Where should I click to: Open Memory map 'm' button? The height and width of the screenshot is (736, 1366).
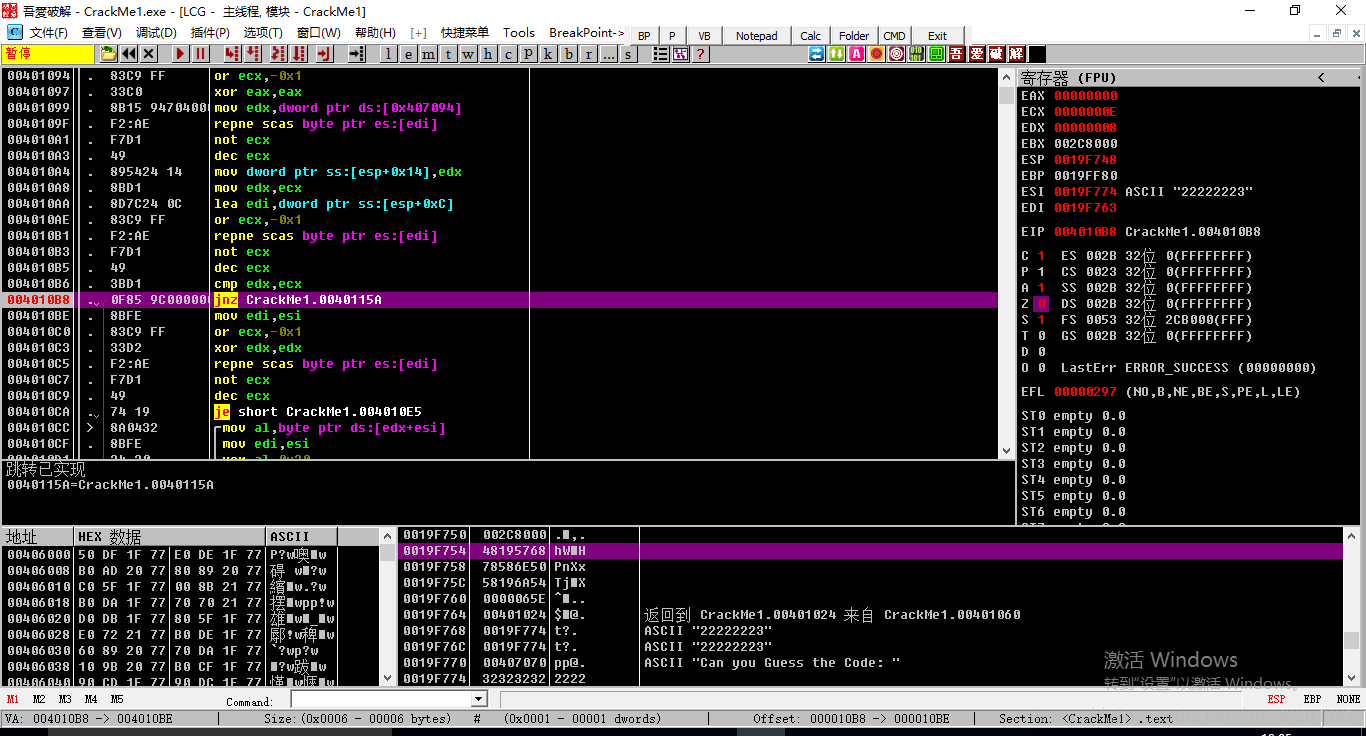pyautogui.click(x=428, y=54)
